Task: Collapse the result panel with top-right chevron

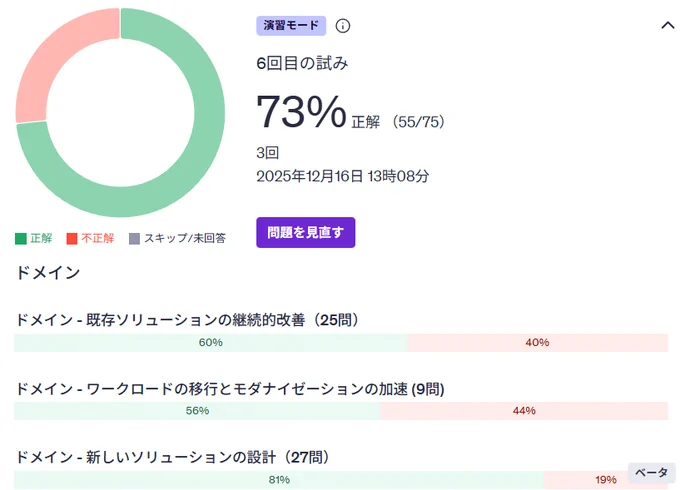Action: click(668, 26)
